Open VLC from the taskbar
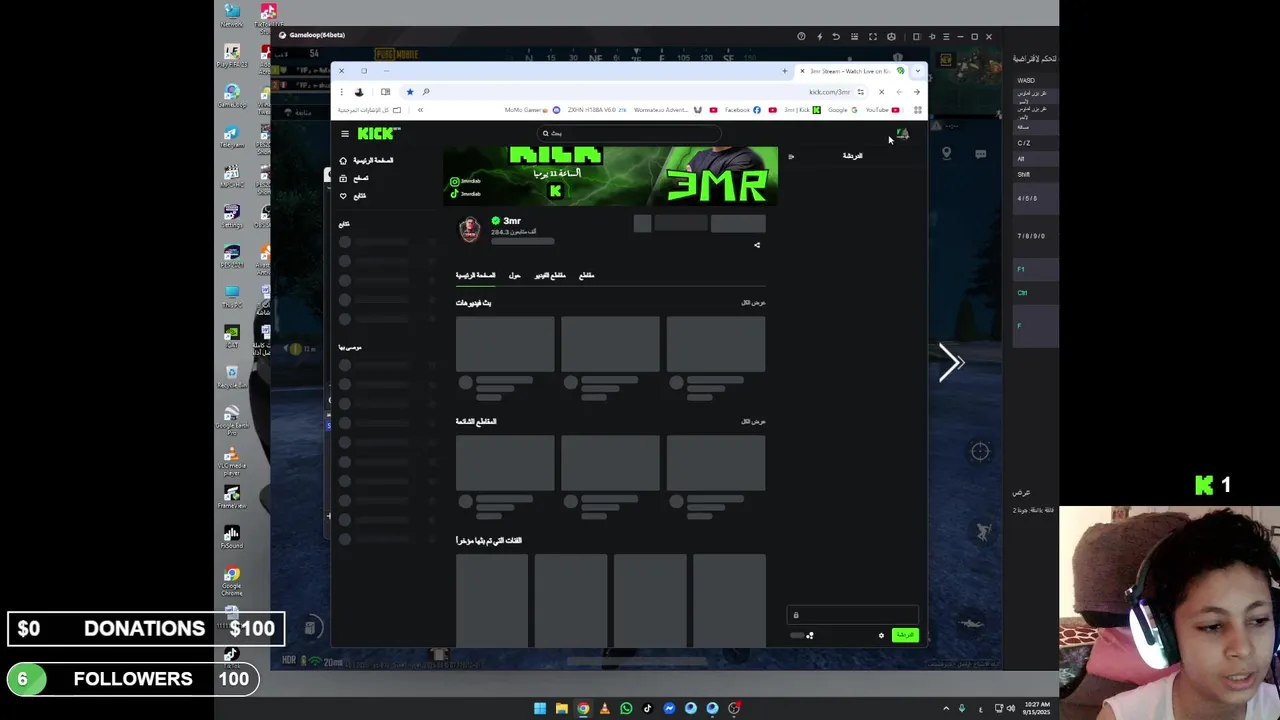 point(604,708)
